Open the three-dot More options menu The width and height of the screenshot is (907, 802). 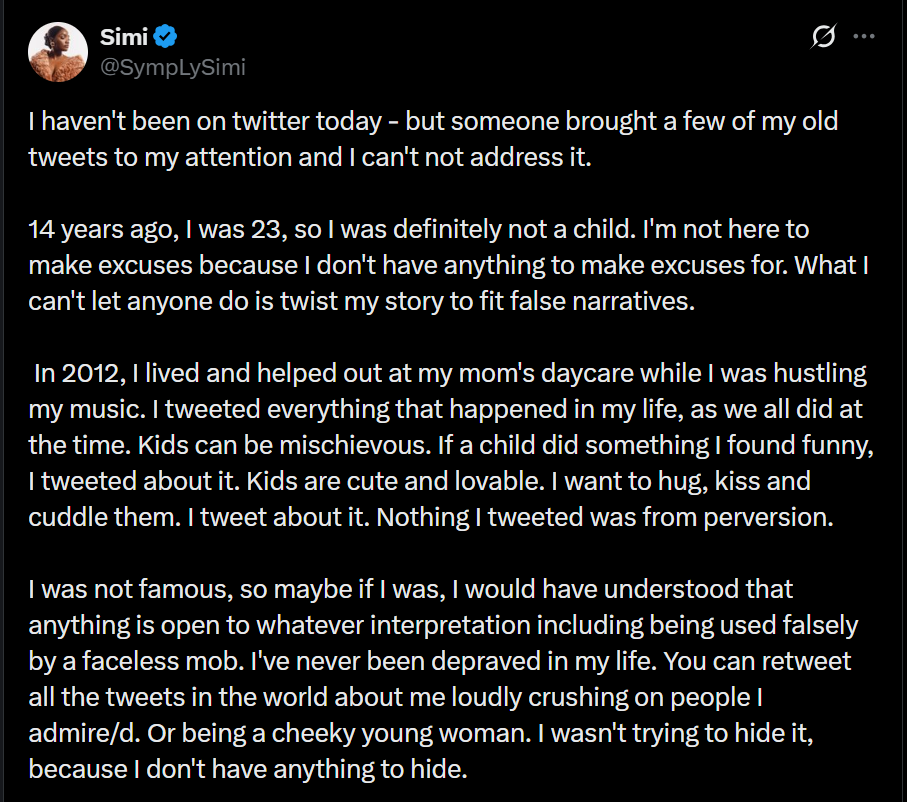(863, 38)
